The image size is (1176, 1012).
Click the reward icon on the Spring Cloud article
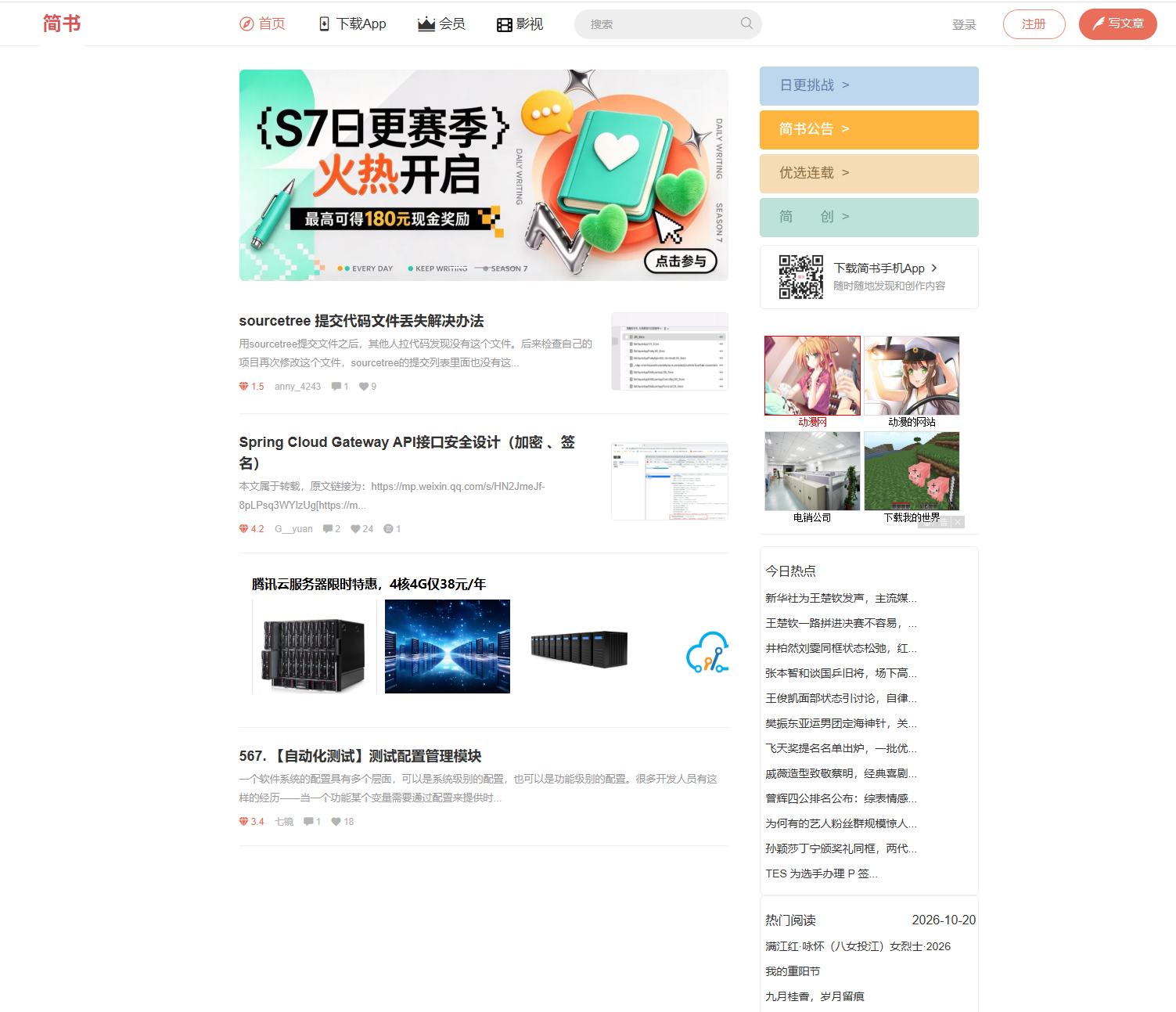click(x=388, y=528)
